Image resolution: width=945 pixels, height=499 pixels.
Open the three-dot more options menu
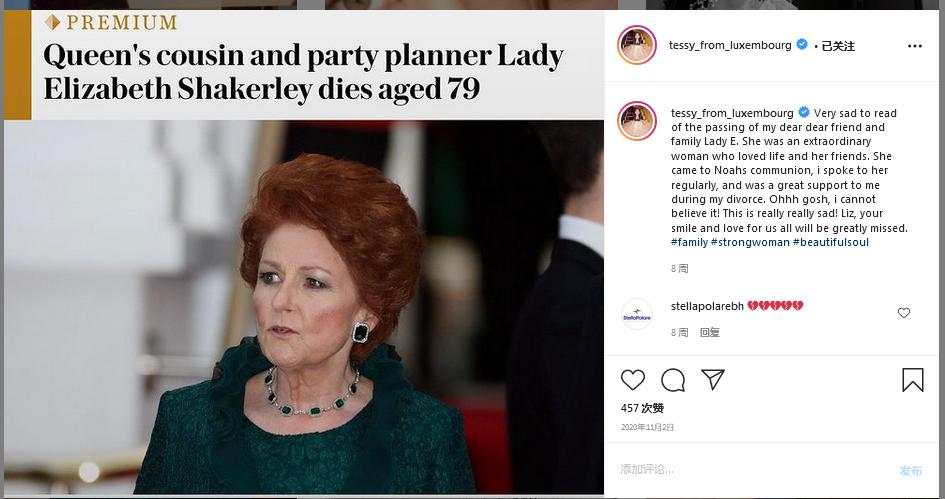tap(915, 46)
